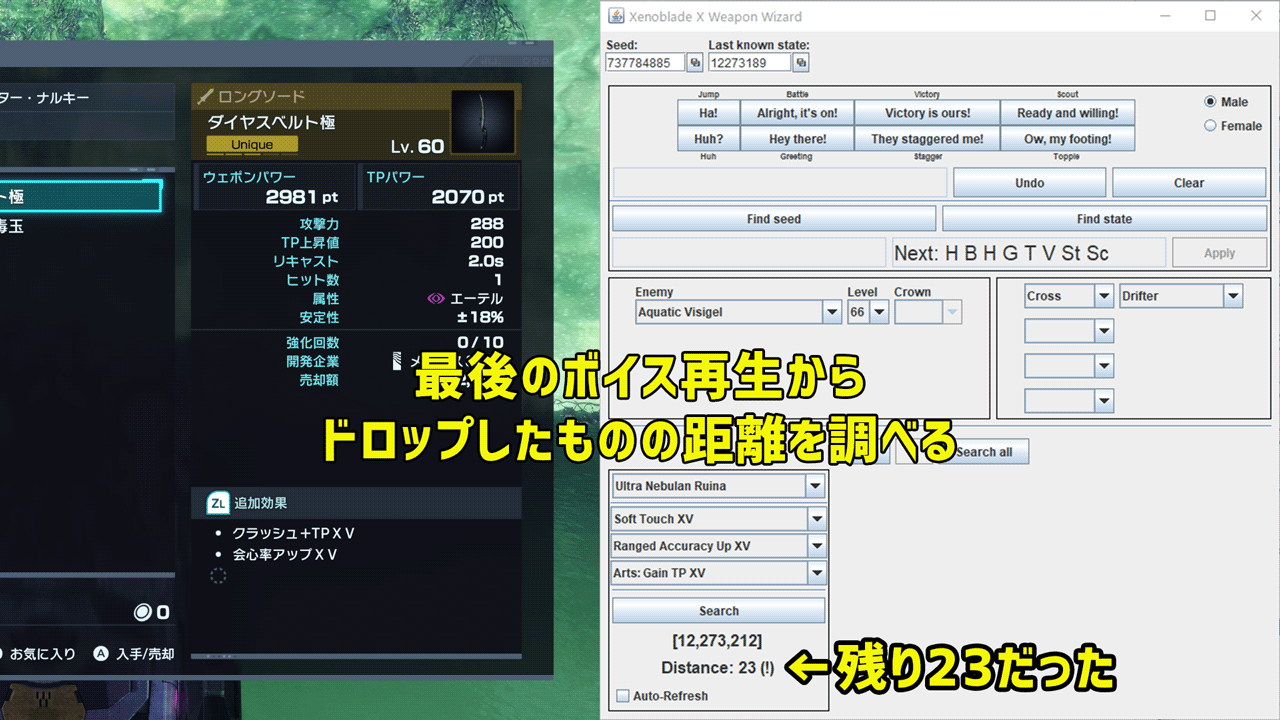Image resolution: width=1280 pixels, height=720 pixels.
Task: Expand the Level dropdown set to 66
Action: (879, 313)
